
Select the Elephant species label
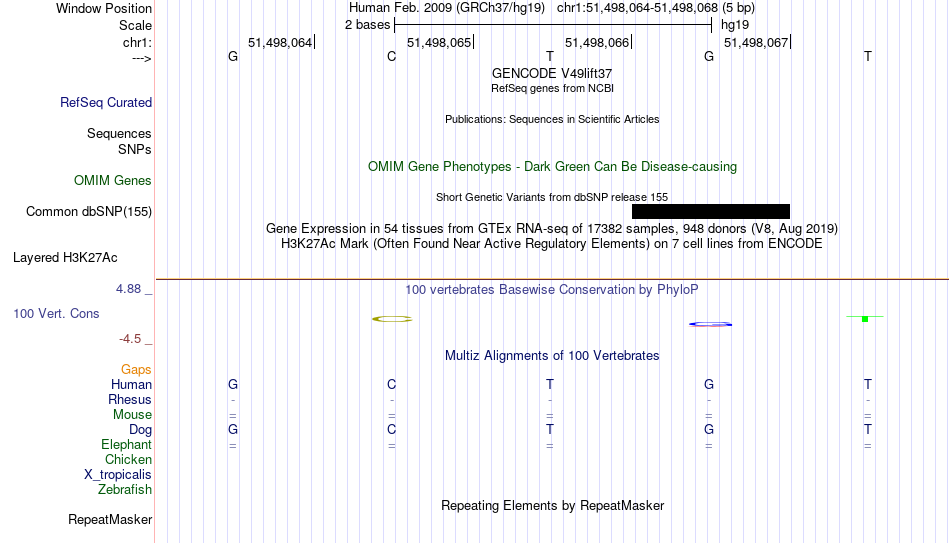click(x=126, y=444)
